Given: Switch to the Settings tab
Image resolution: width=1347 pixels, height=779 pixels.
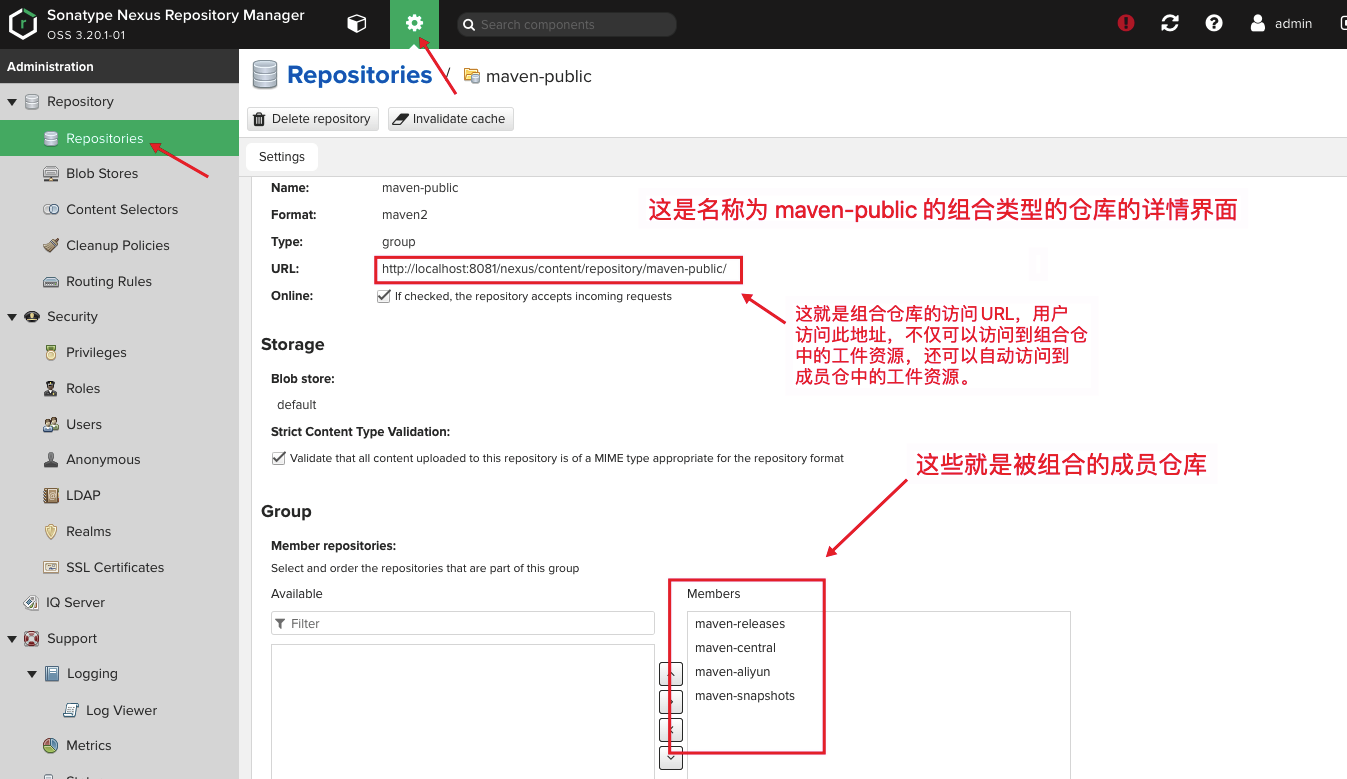Looking at the screenshot, I should pos(282,157).
